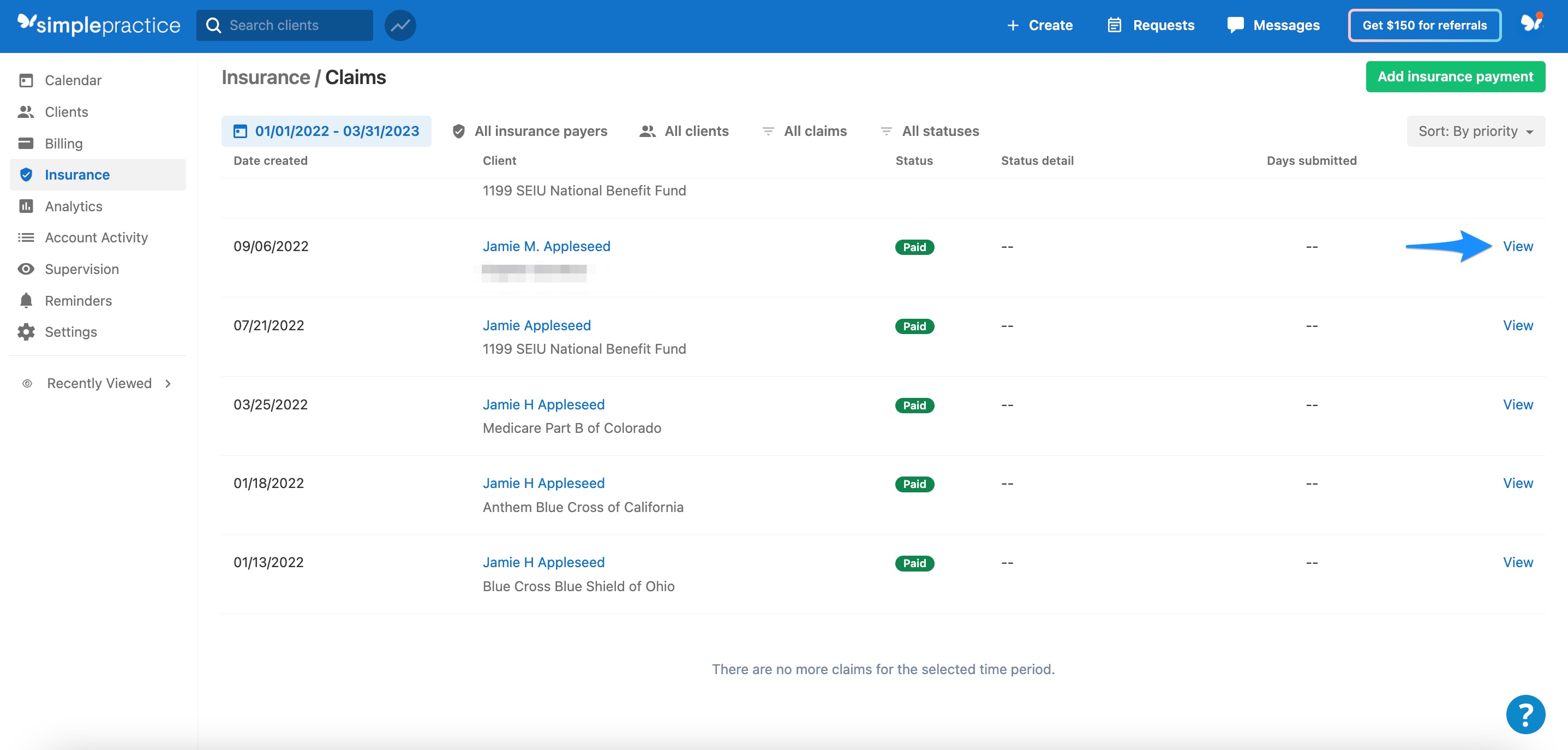Click the insurance payers shield icon
The height and width of the screenshot is (750, 1568).
click(x=459, y=131)
